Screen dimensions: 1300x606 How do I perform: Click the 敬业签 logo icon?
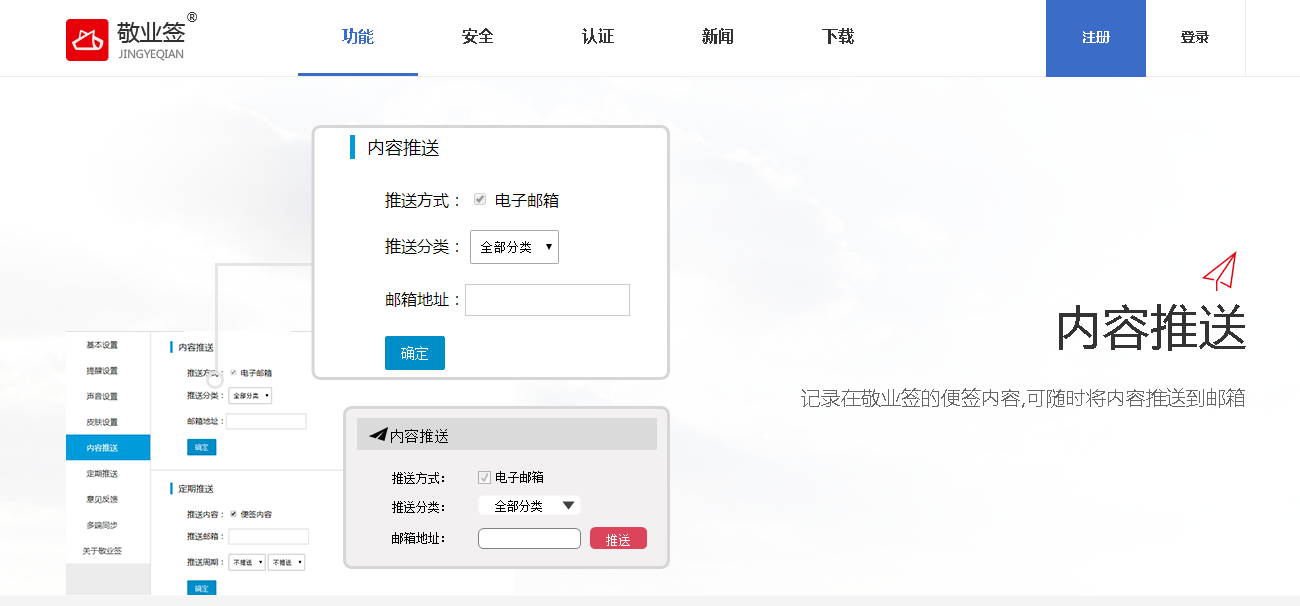(x=85, y=37)
